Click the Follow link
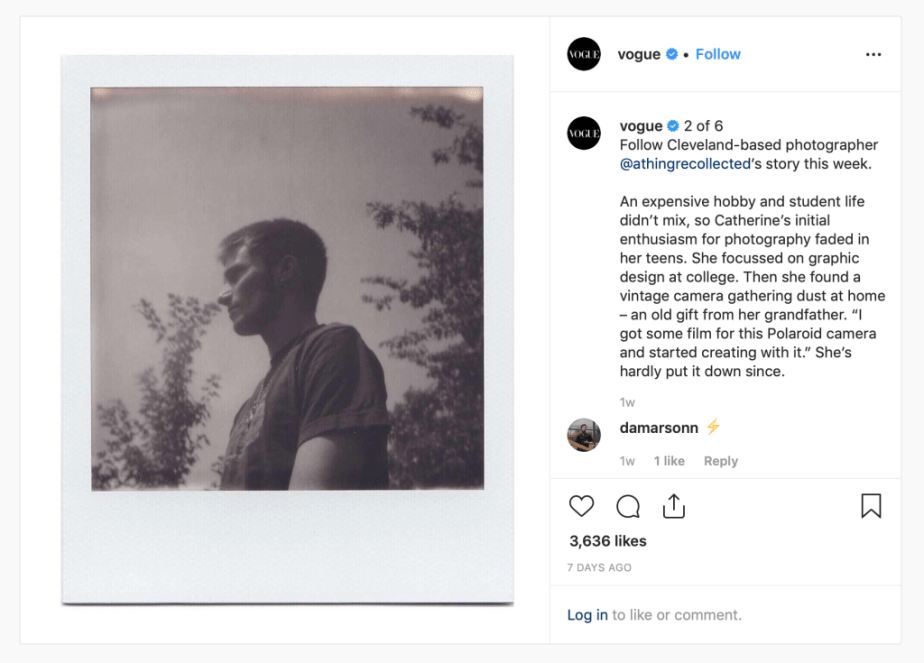 click(718, 54)
